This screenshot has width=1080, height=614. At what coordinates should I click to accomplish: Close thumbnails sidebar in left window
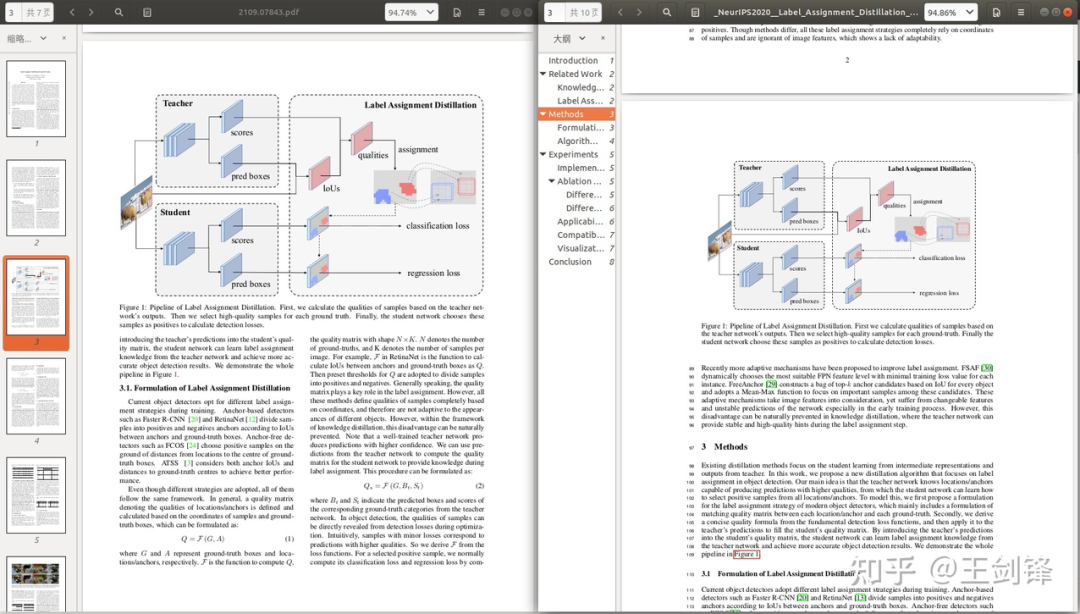point(64,39)
